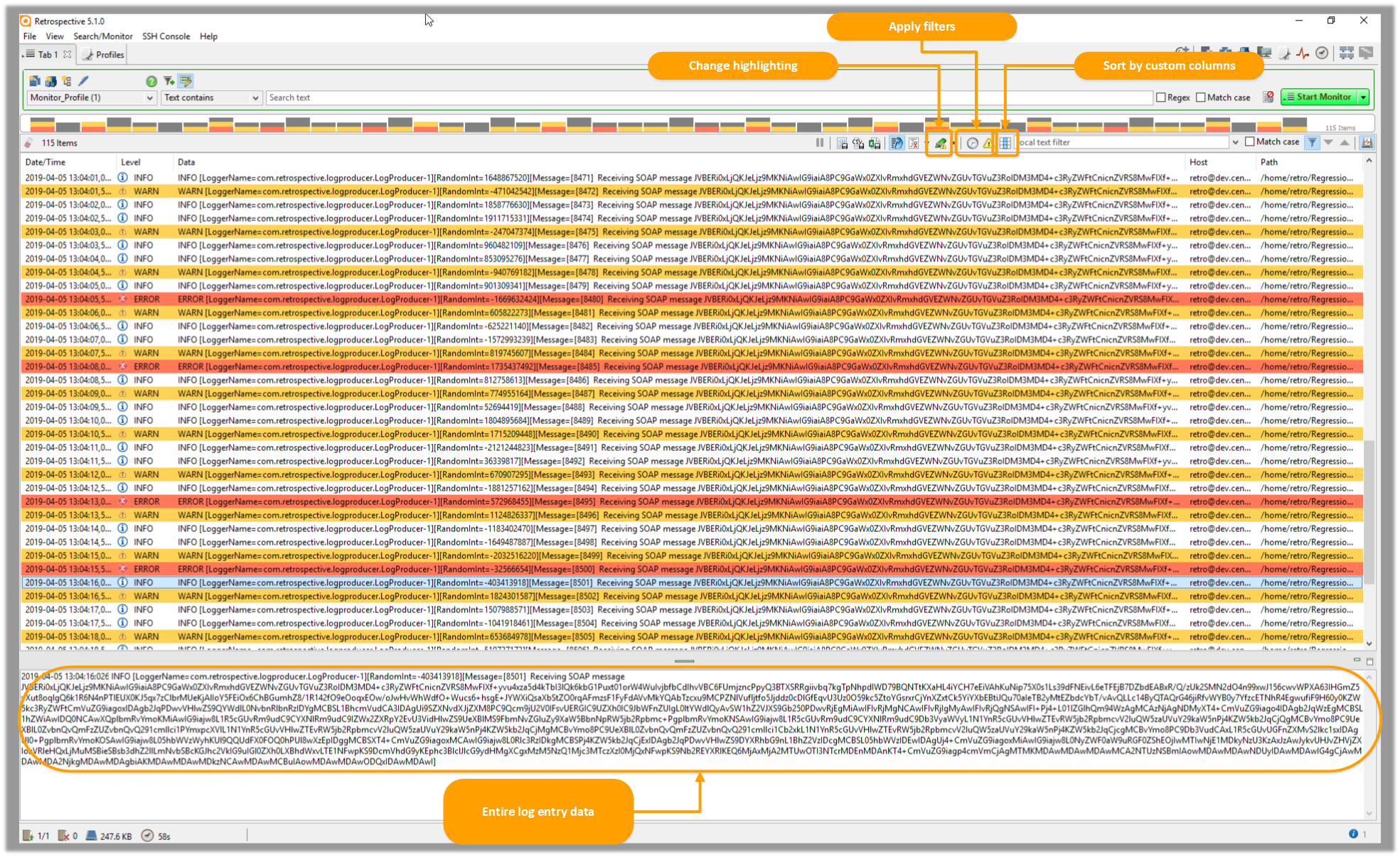This screenshot has height=857, width=1400.
Task: Click the blue info icon in status bar
Action: [x=1353, y=834]
